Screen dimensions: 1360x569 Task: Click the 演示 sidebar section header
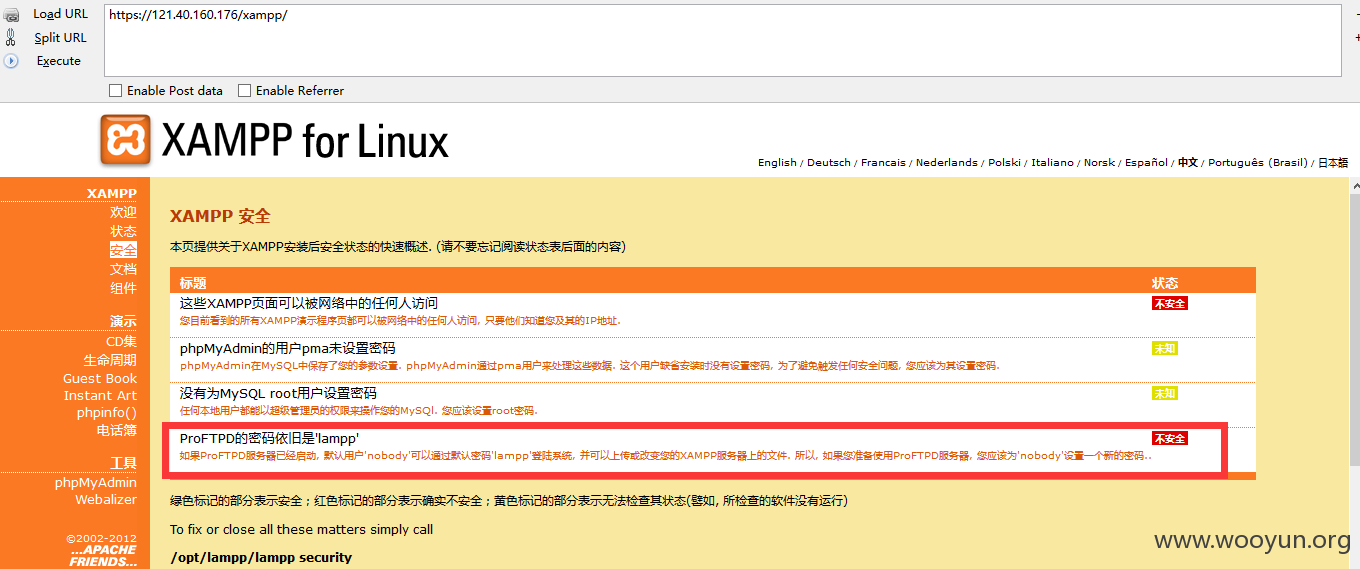click(x=123, y=321)
